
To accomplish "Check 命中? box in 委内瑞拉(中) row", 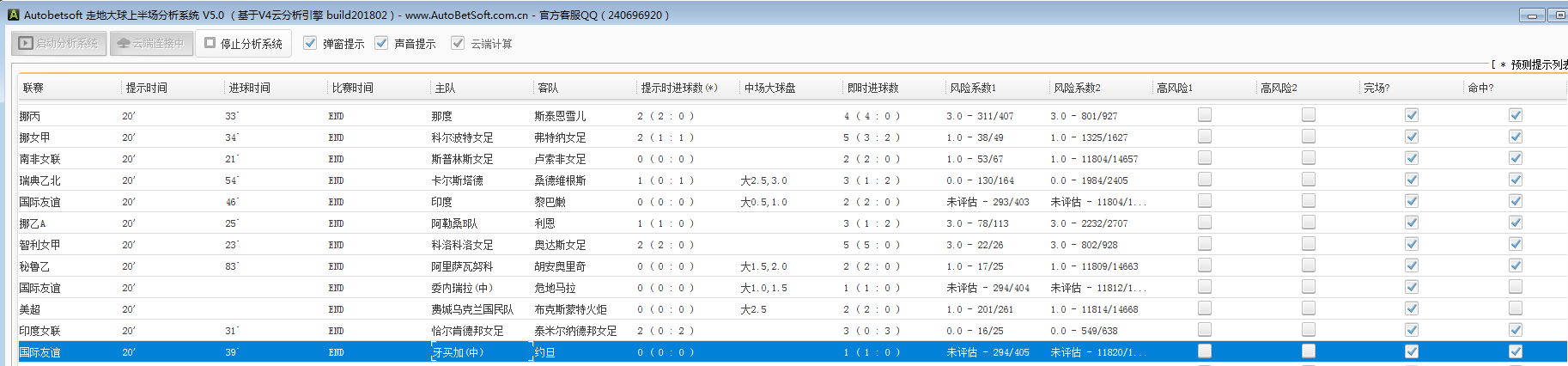I will click(1515, 287).
